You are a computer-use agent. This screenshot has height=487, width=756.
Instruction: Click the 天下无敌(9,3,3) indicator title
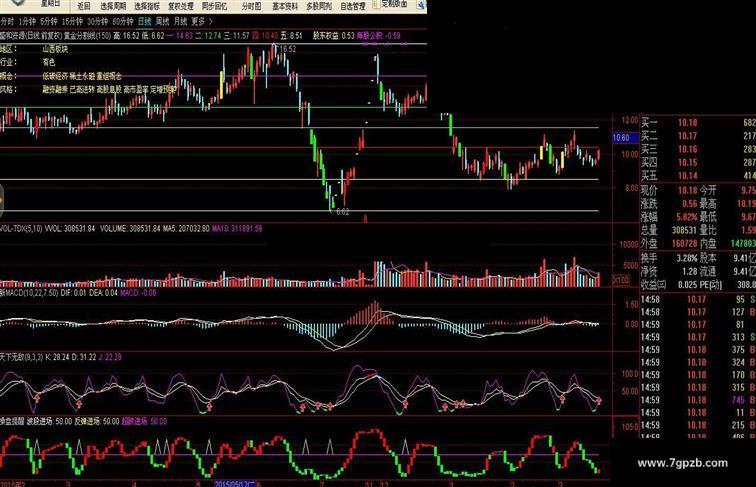coord(21,357)
